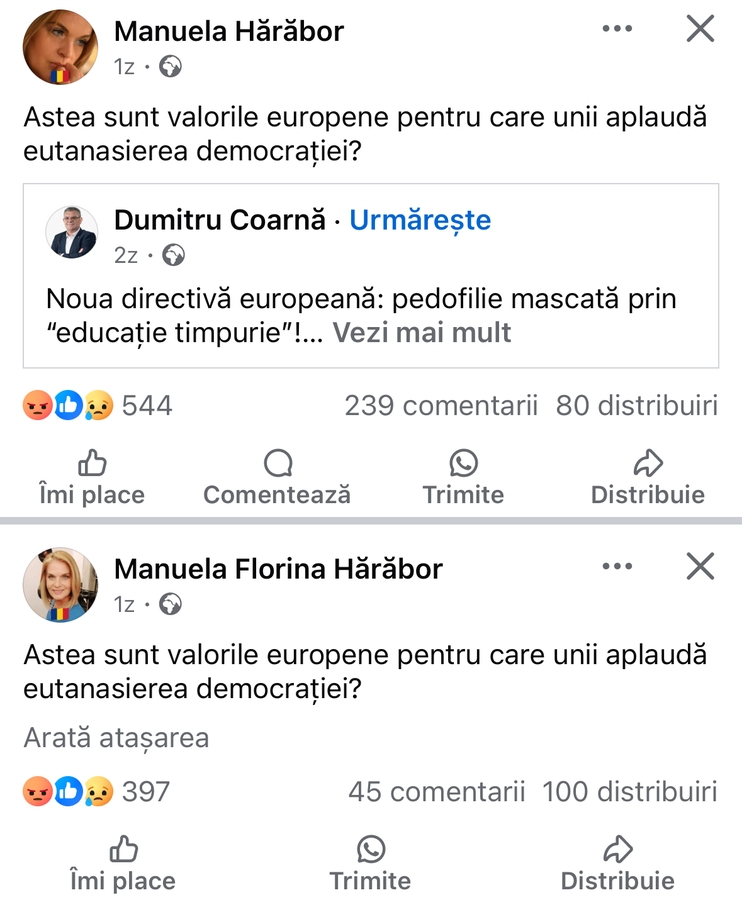Show attachment with Arată atașarea

116,739
